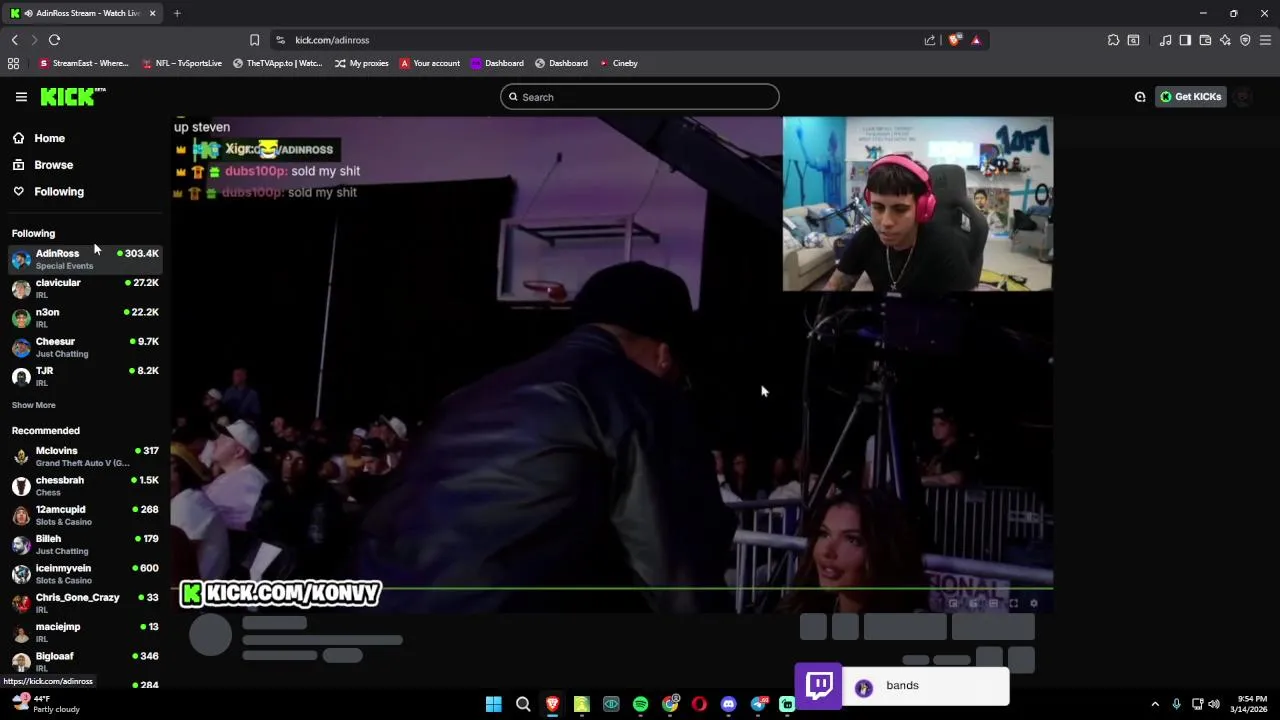
Task: Click the share page icon
Action: pyautogui.click(x=930, y=40)
